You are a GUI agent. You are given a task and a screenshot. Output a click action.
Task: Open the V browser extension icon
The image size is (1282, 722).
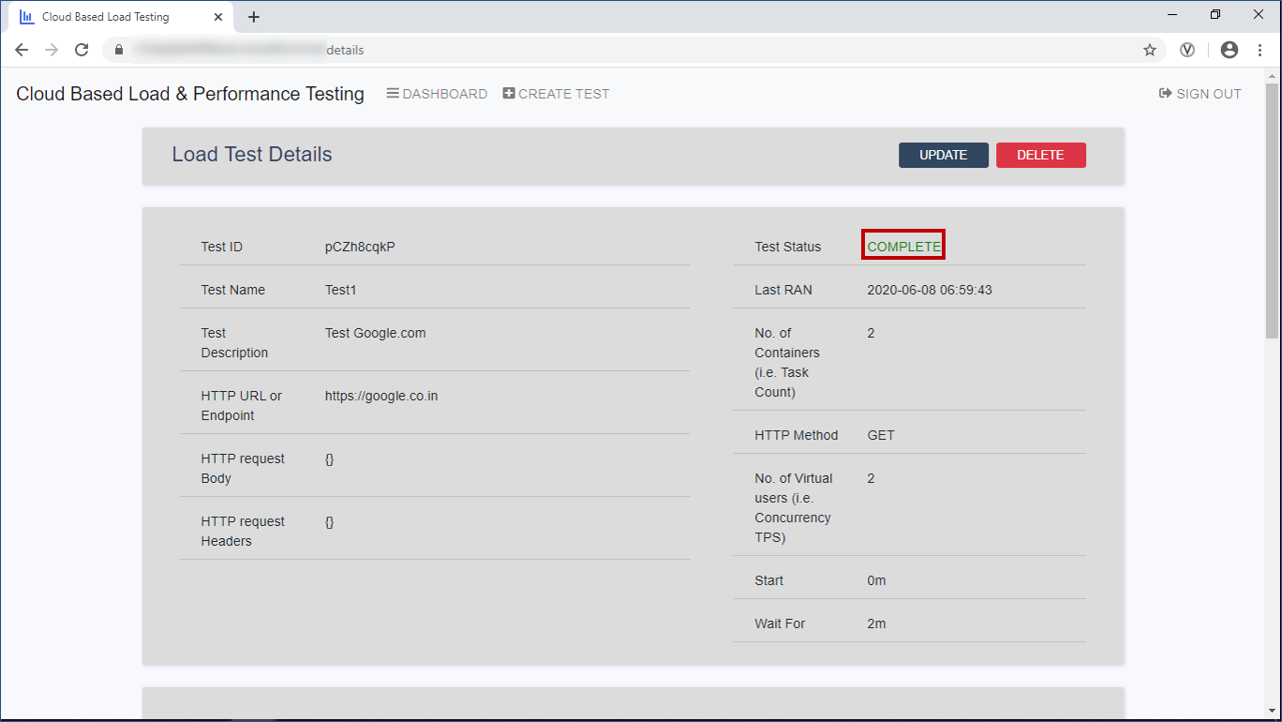point(1188,50)
